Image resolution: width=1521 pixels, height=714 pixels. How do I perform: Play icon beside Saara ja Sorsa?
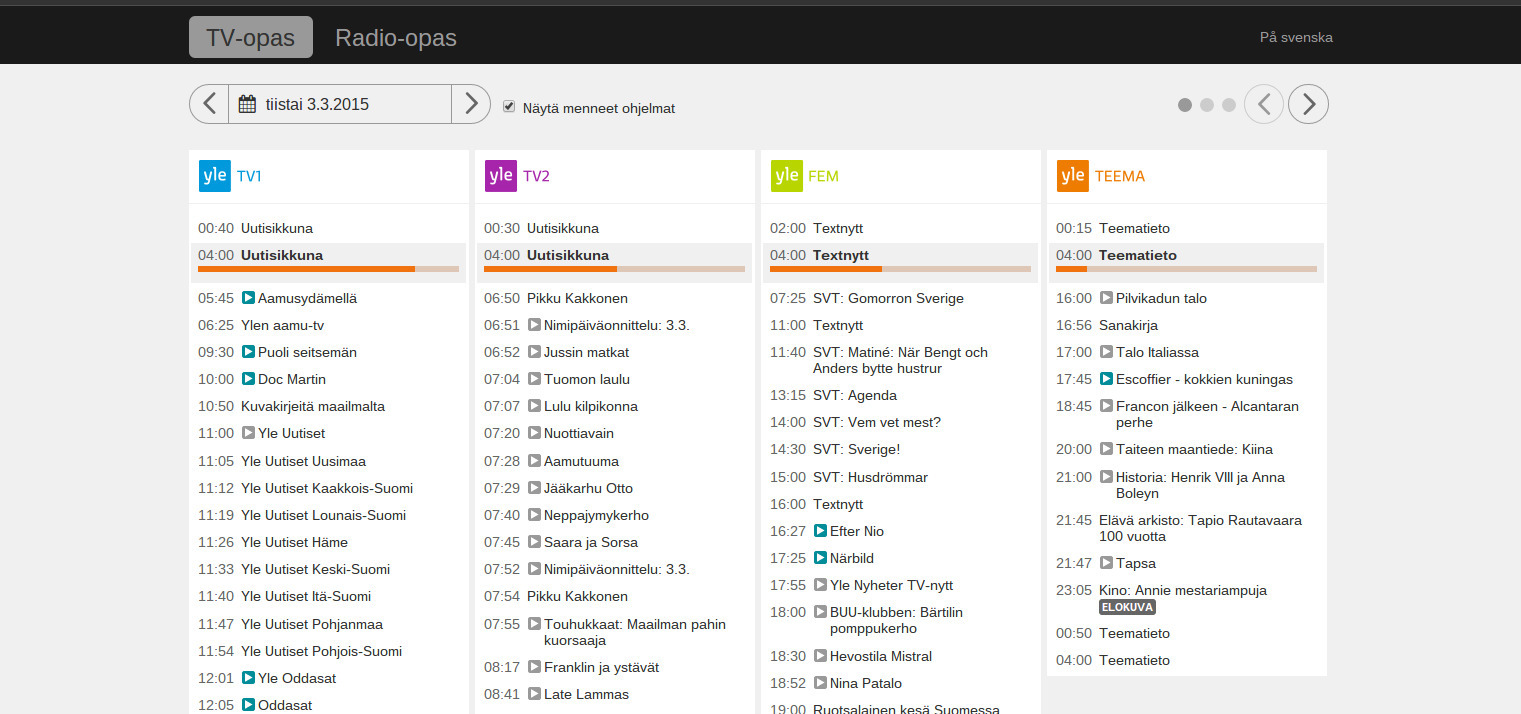click(534, 542)
